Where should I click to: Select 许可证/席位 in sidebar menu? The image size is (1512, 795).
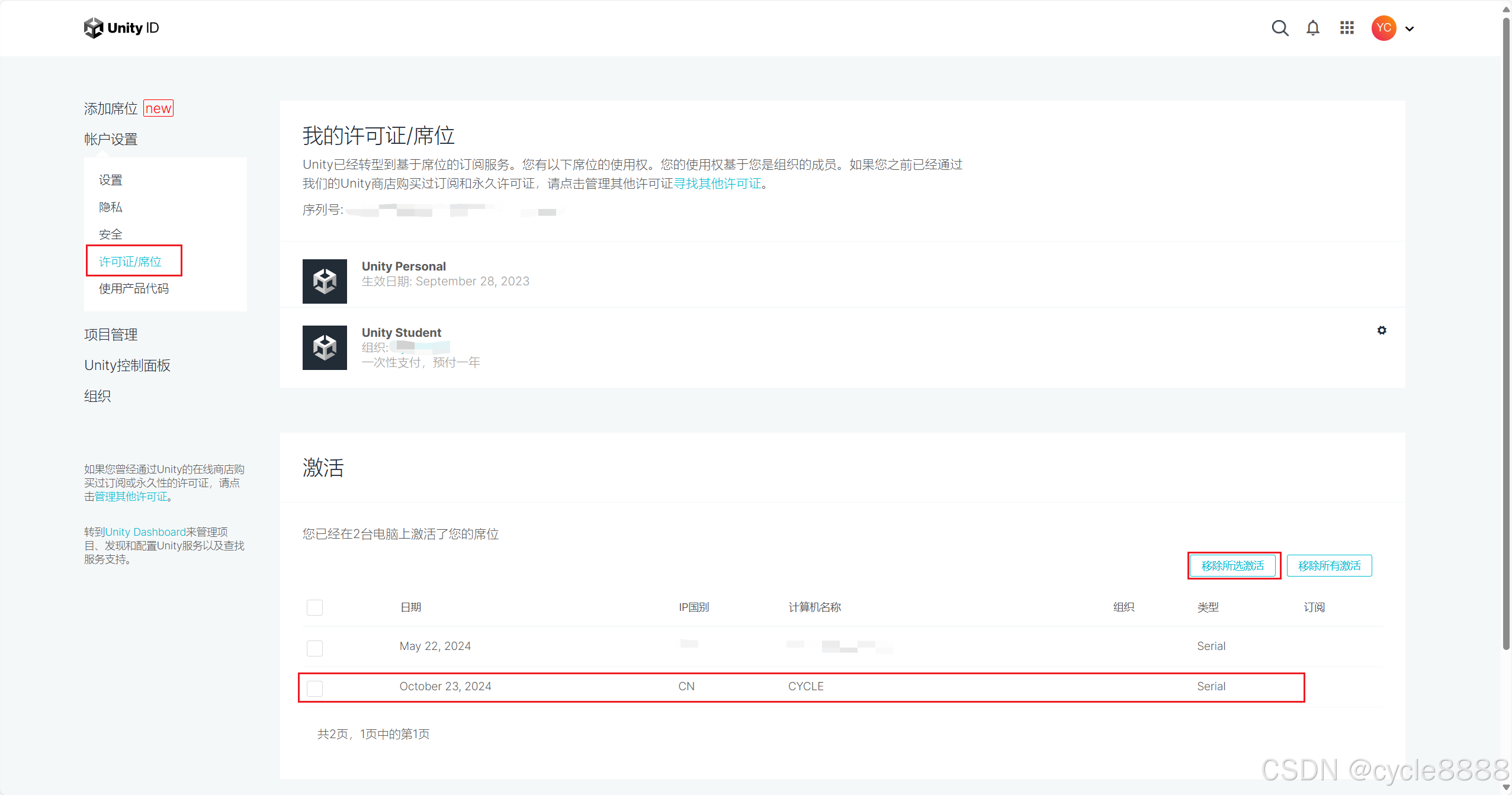(x=130, y=261)
